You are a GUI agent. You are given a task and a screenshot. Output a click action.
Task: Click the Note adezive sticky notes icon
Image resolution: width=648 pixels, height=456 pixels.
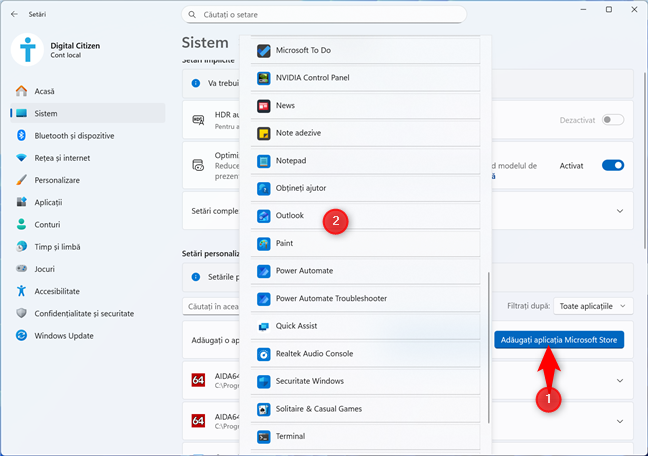[x=264, y=133]
